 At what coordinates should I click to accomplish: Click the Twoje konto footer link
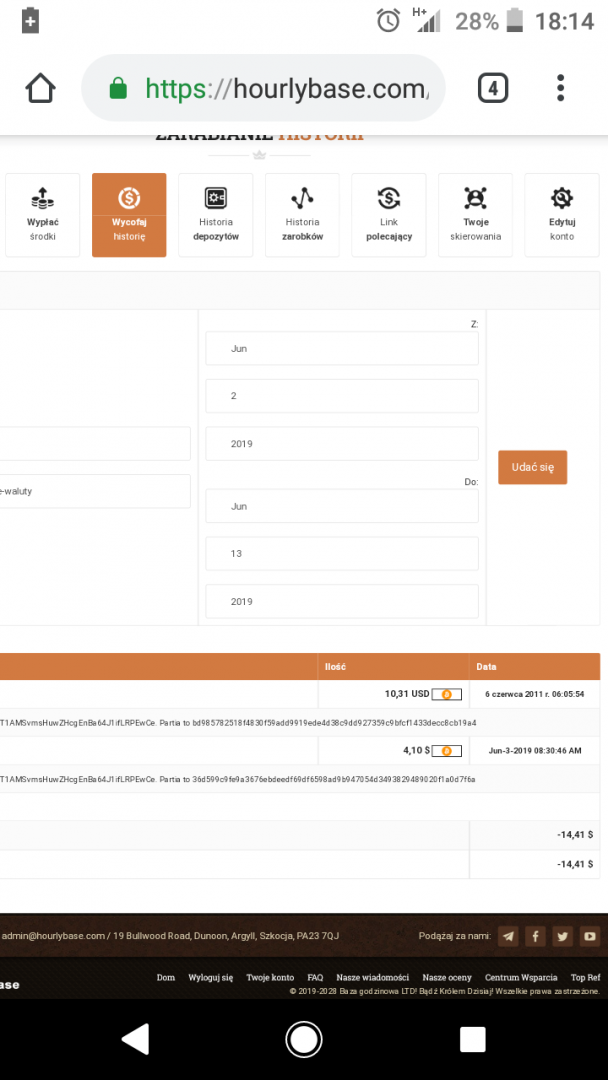(x=270, y=977)
